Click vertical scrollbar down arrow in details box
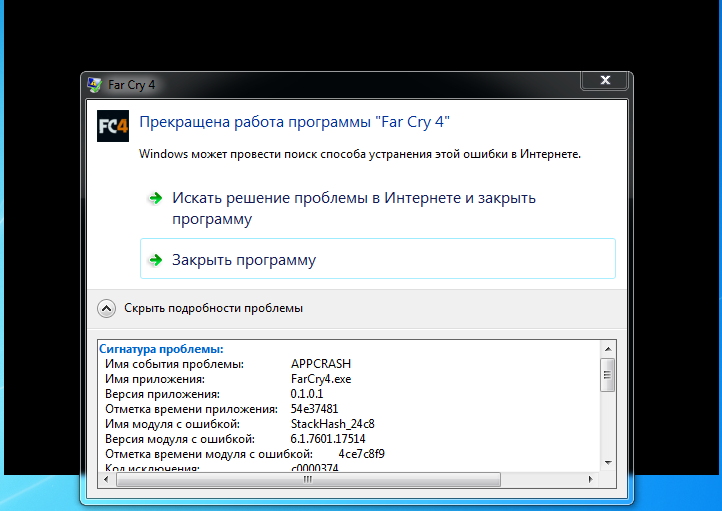The image size is (722, 511). pos(608,463)
